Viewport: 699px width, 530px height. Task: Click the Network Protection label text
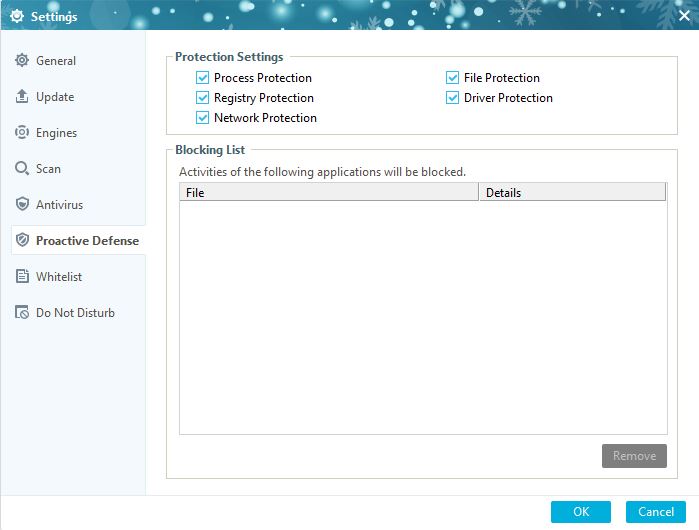(265, 118)
